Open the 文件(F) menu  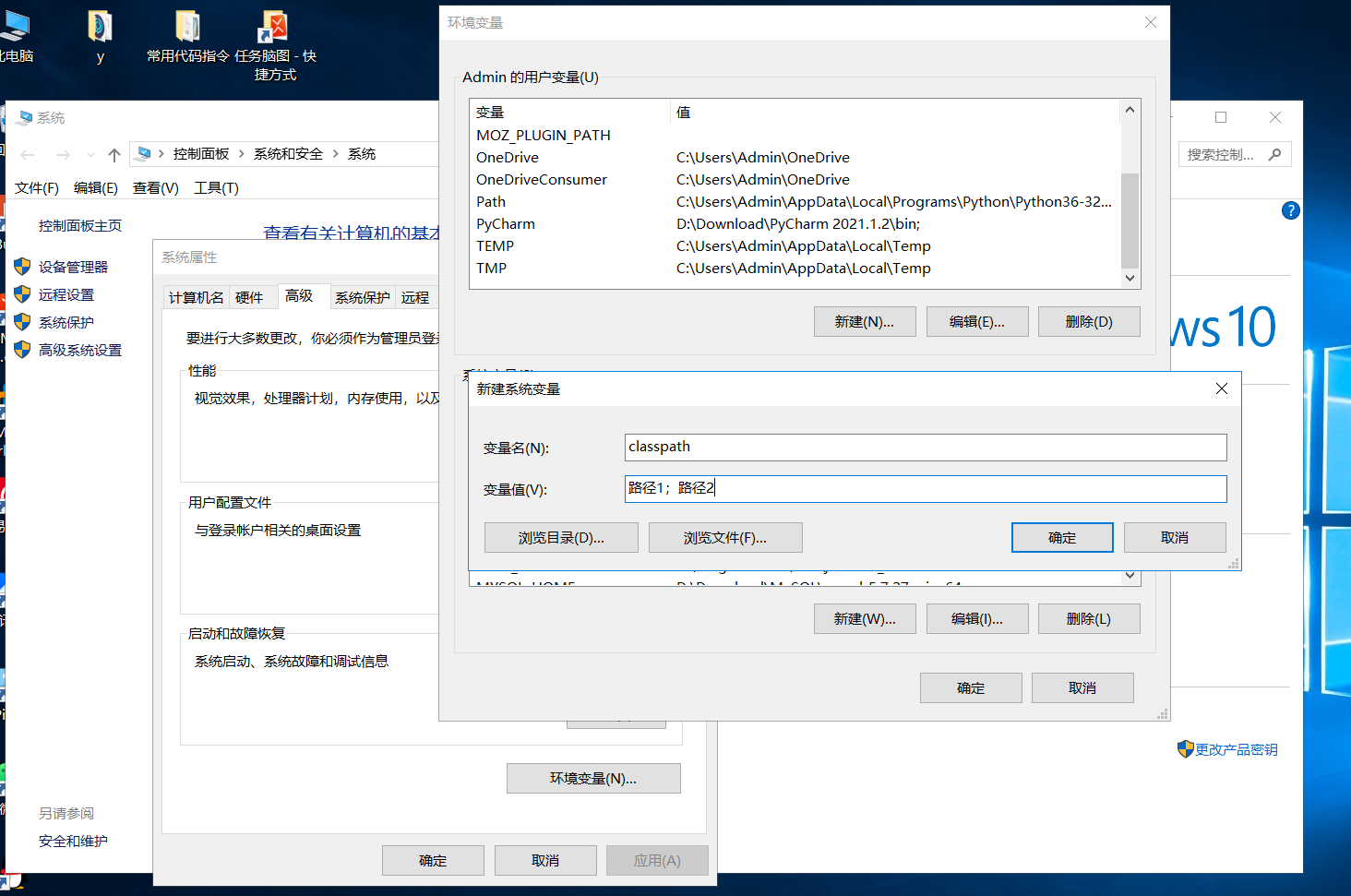pyautogui.click(x=37, y=187)
